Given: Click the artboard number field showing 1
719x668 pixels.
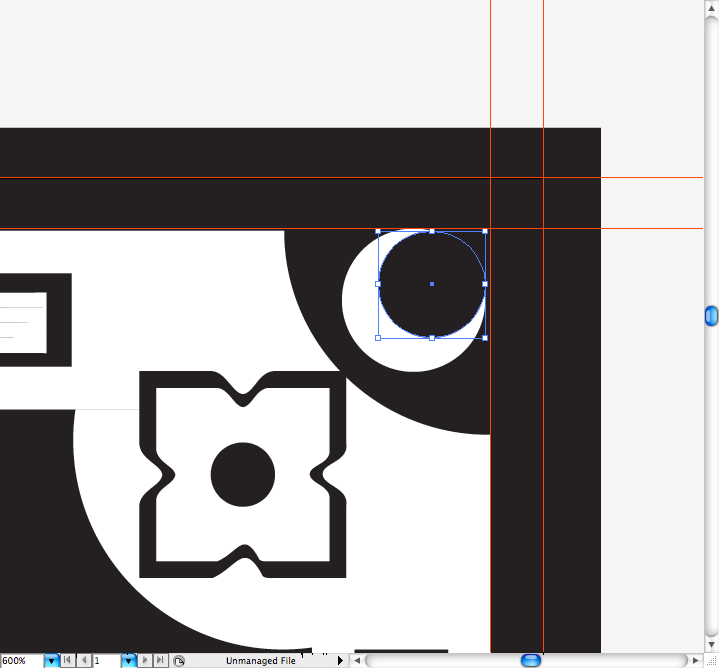Looking at the screenshot, I should click(x=106, y=661).
